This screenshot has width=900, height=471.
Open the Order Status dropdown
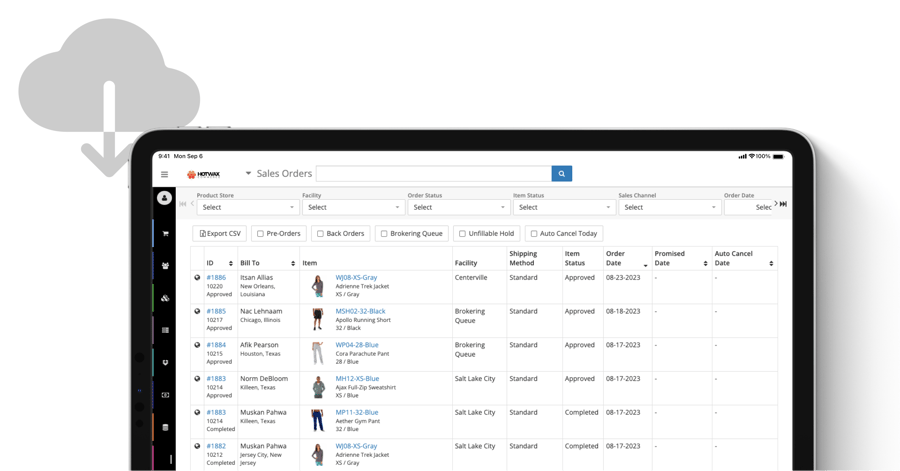pos(458,207)
